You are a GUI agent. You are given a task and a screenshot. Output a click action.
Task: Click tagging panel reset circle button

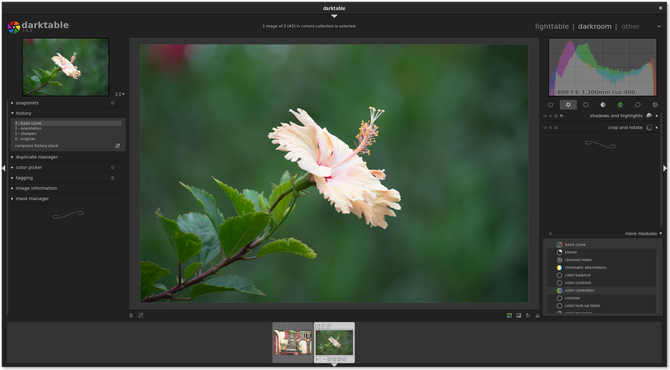pos(113,178)
